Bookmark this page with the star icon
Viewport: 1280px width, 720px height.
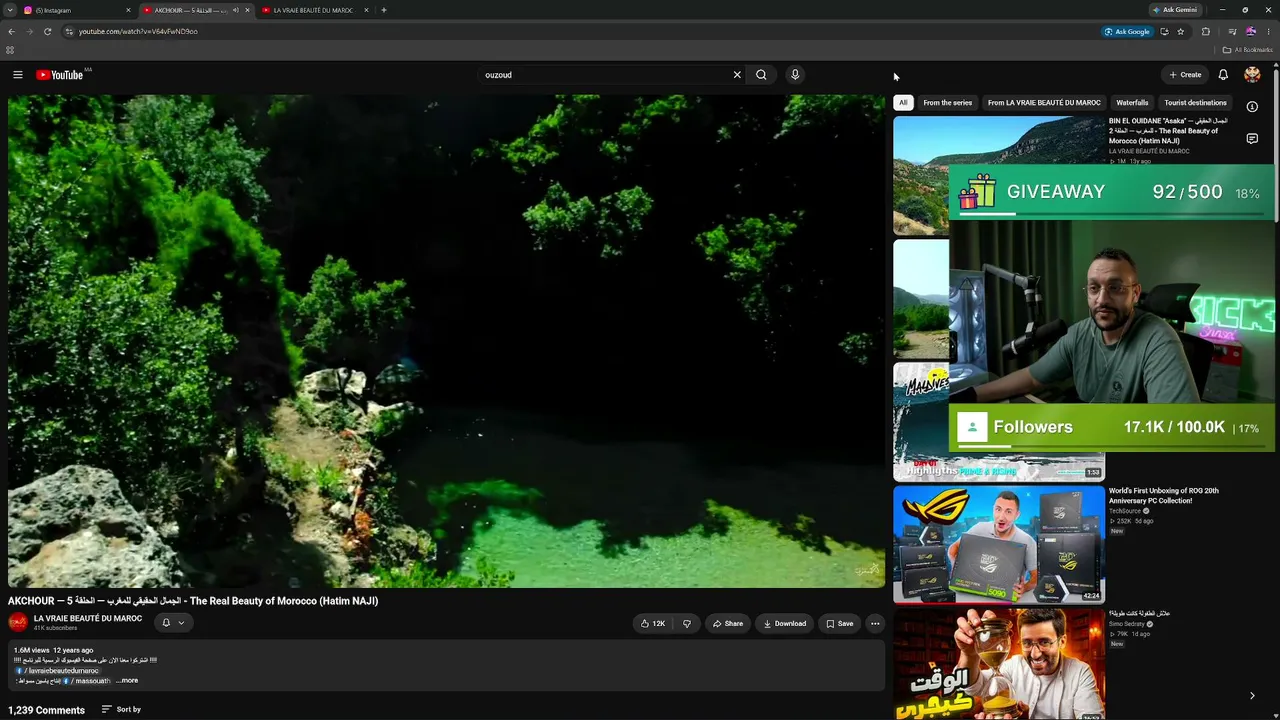[x=1181, y=31]
